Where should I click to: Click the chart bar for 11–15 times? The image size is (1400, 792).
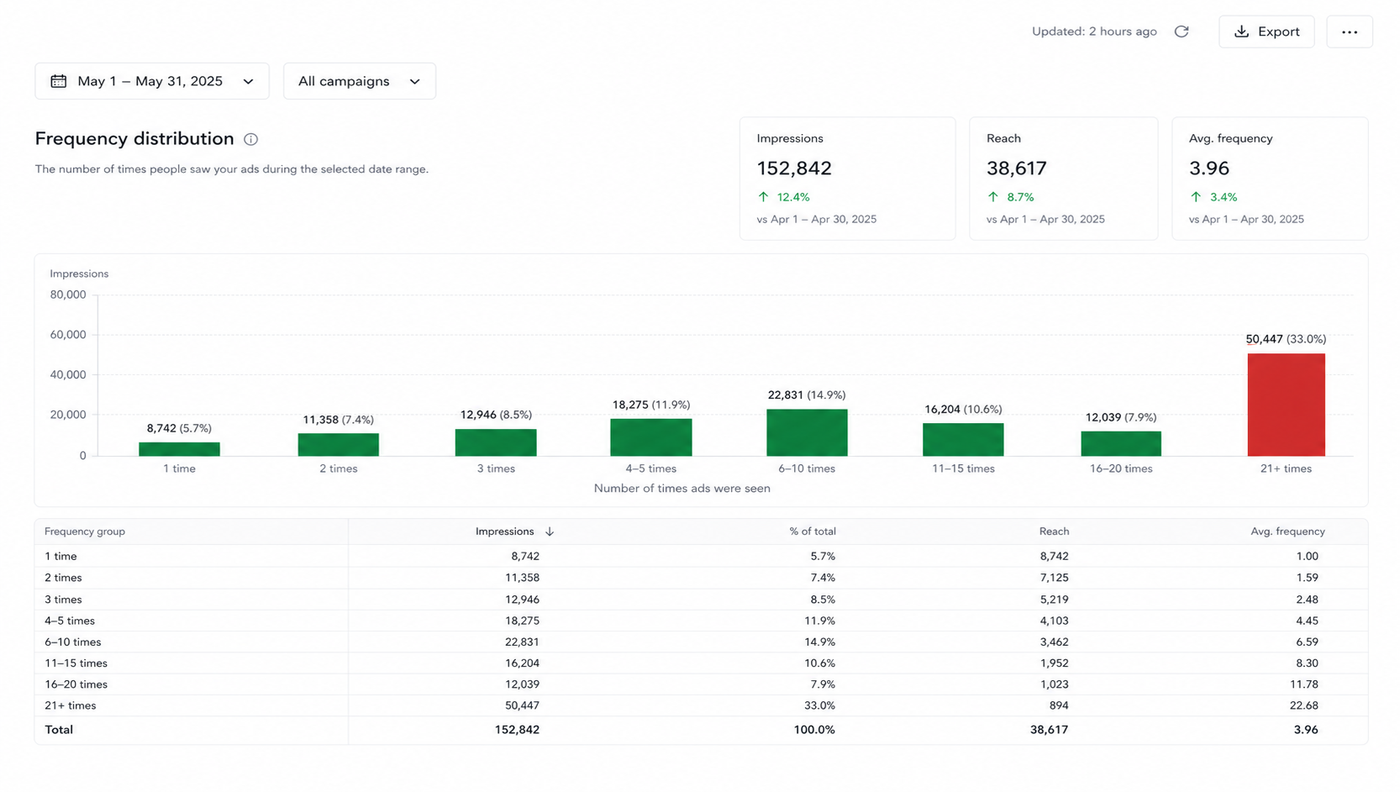[x=963, y=439]
